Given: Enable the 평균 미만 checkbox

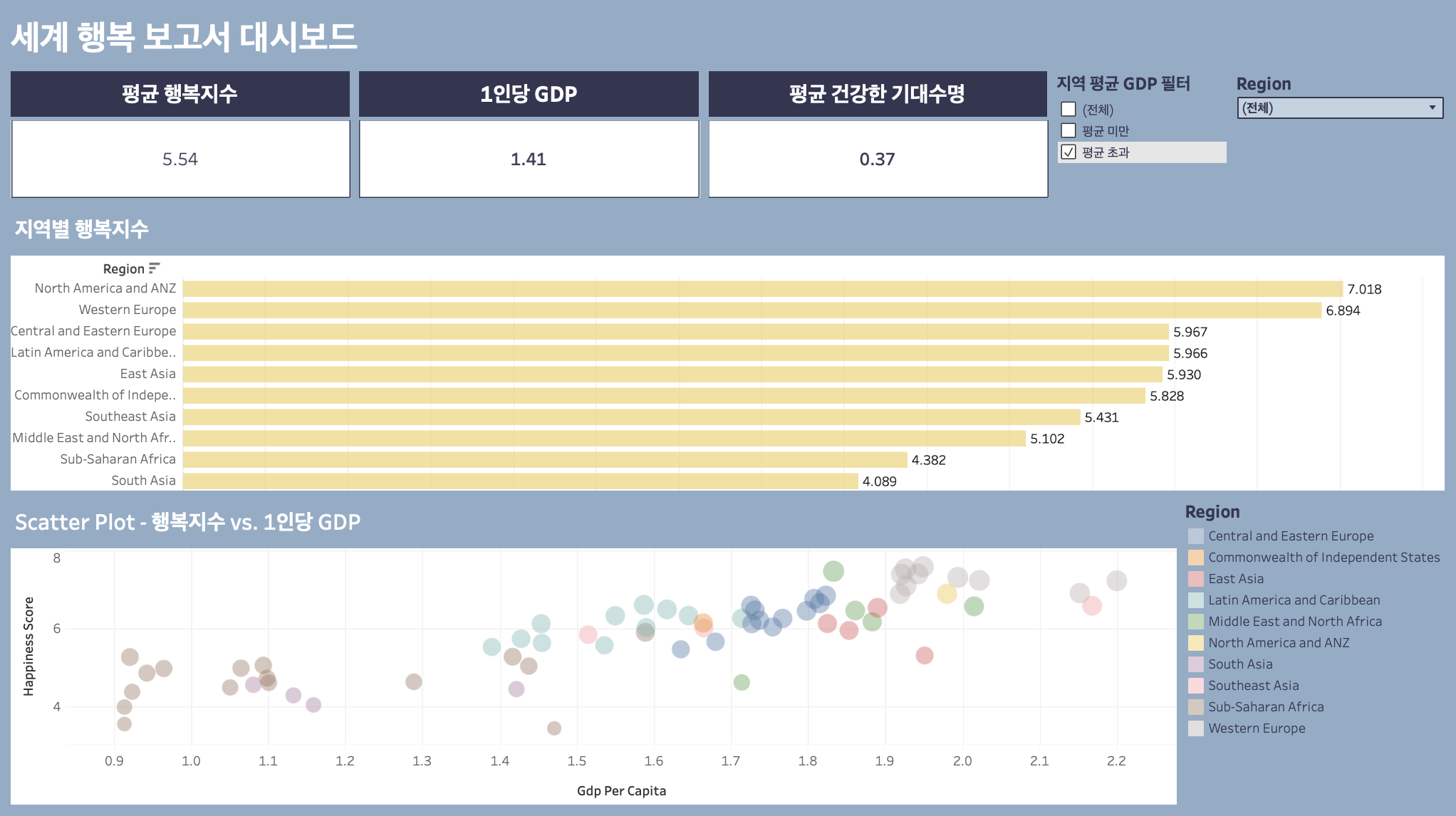Looking at the screenshot, I should pyautogui.click(x=1068, y=130).
